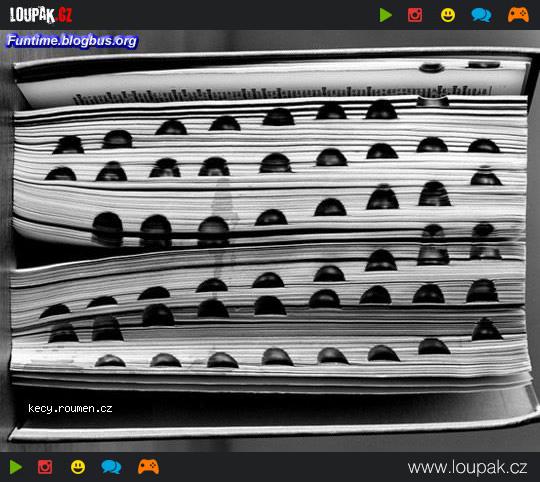The image size is (540, 482).
Task: Open the blue chat bubbles icon in header
Action: (481, 15)
